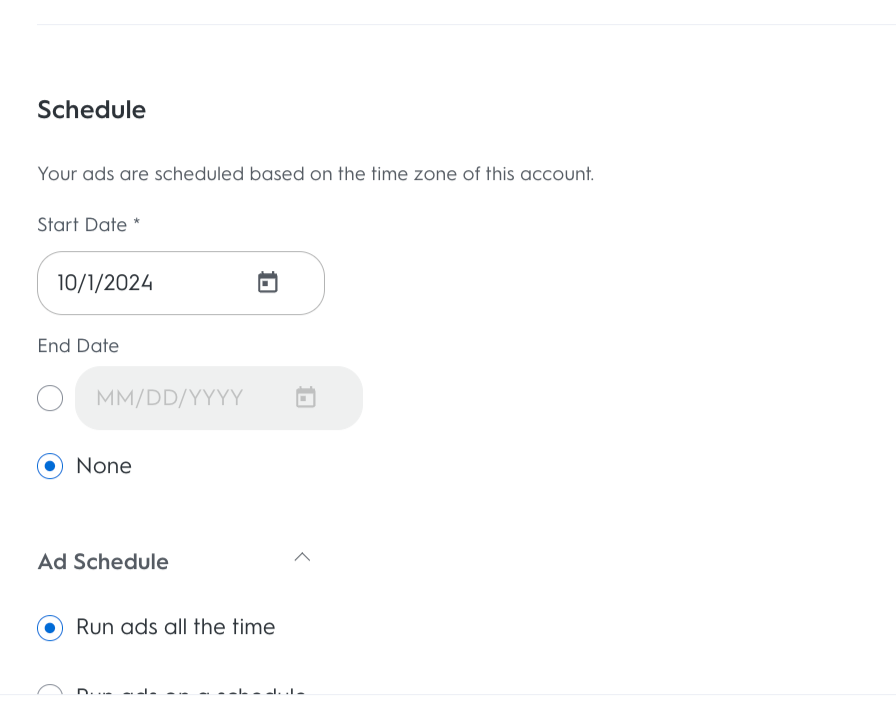Select the partially visible schedule radio option

50,691
